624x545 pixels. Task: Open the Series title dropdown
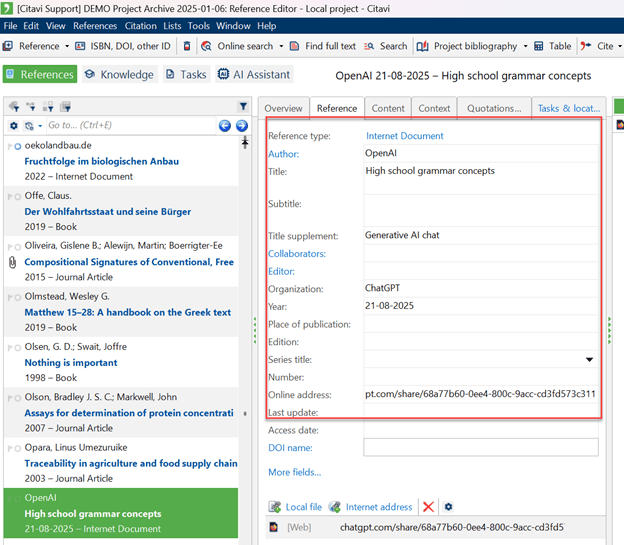[x=589, y=359]
